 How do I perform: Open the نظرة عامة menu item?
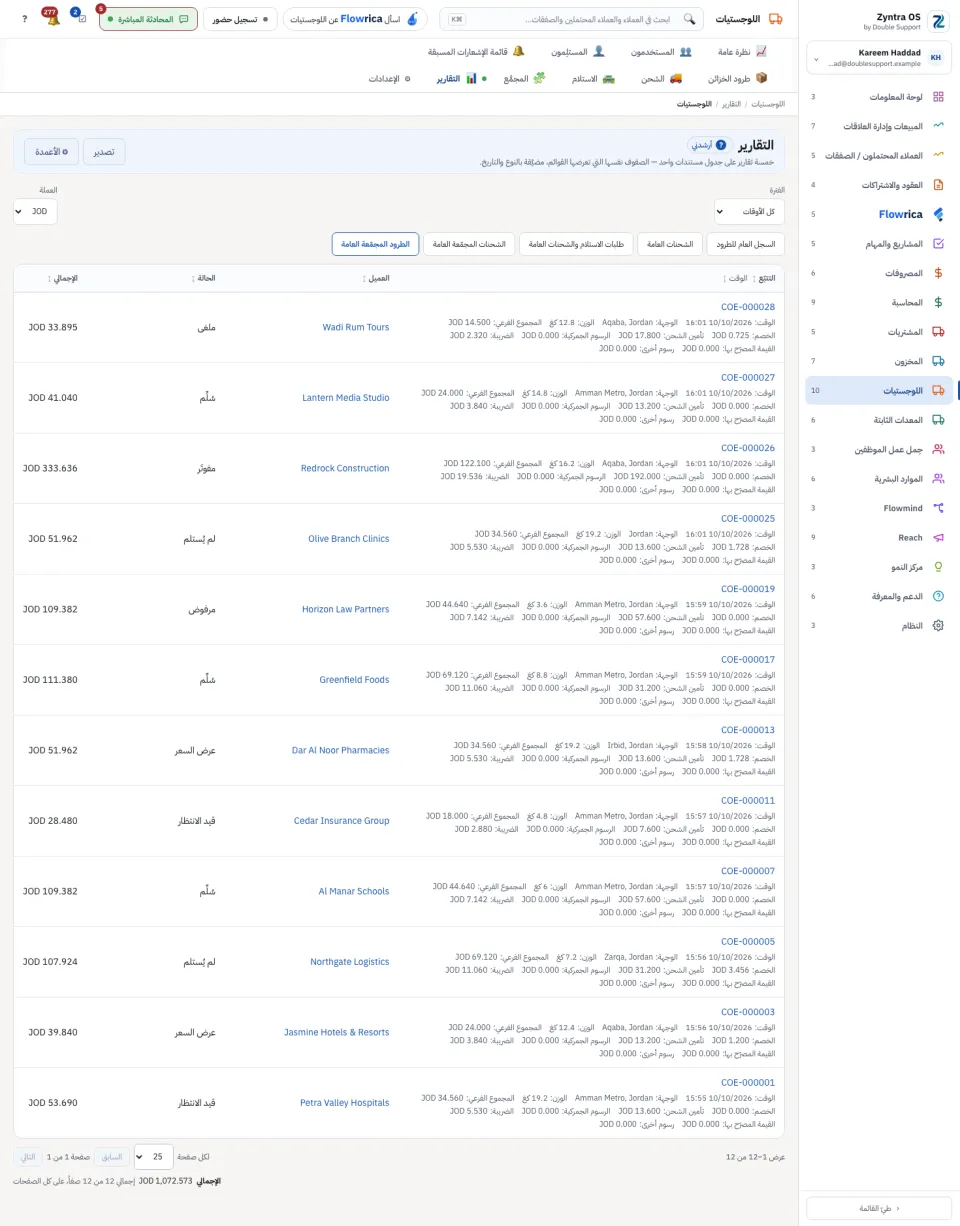click(x=743, y=51)
